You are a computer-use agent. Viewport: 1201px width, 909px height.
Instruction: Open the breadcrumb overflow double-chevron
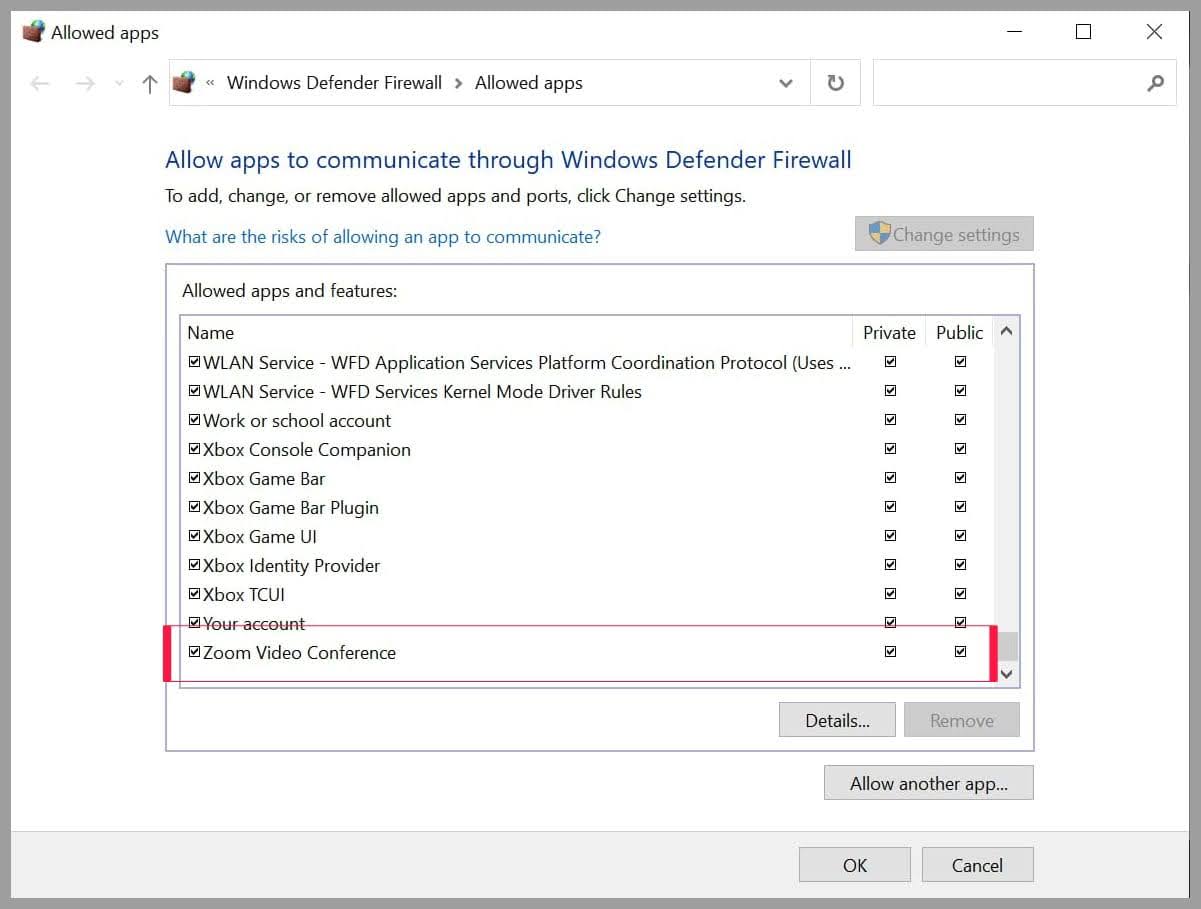pyautogui.click(x=210, y=83)
